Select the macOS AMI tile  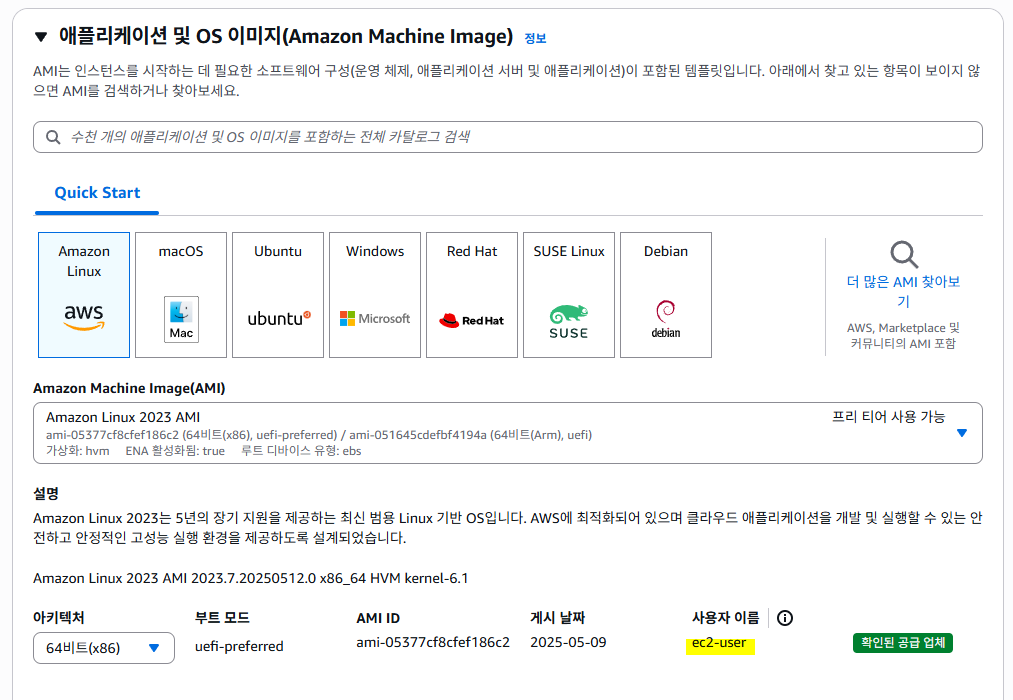[181, 295]
